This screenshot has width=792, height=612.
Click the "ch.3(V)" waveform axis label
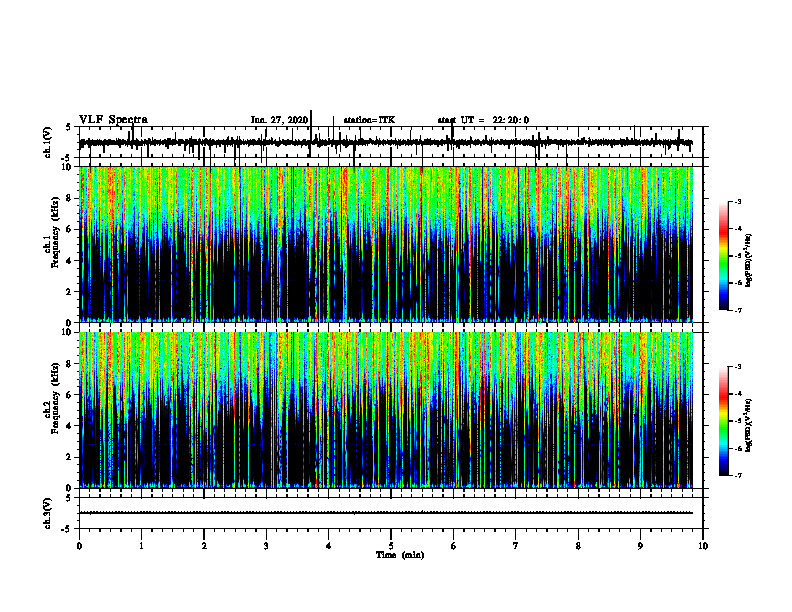pos(48,514)
